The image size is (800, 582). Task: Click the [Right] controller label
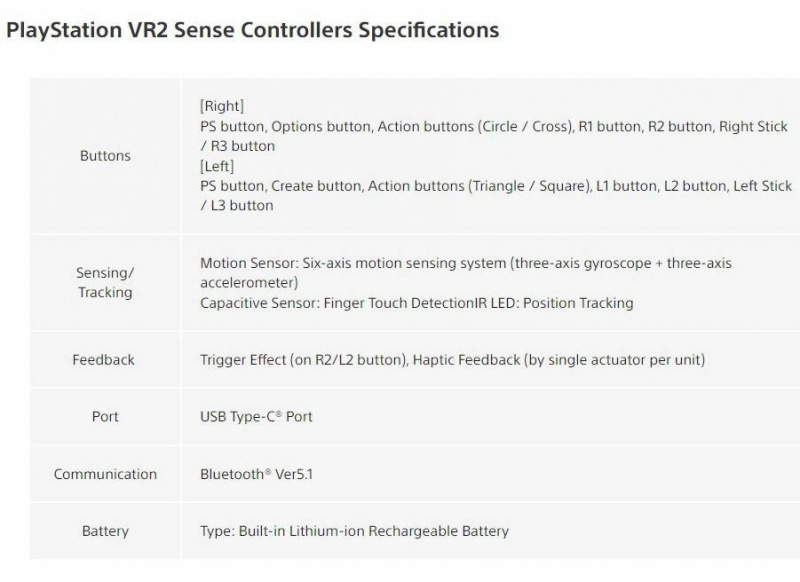[x=222, y=106]
